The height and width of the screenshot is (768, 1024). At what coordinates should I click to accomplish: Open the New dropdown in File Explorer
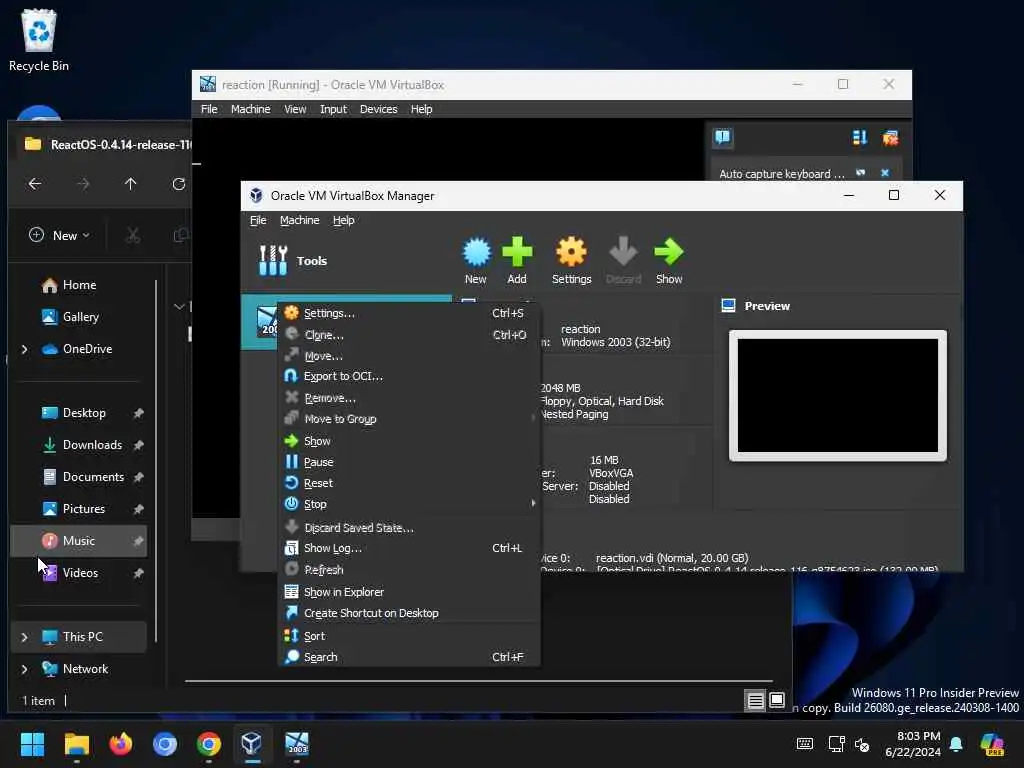click(x=59, y=235)
